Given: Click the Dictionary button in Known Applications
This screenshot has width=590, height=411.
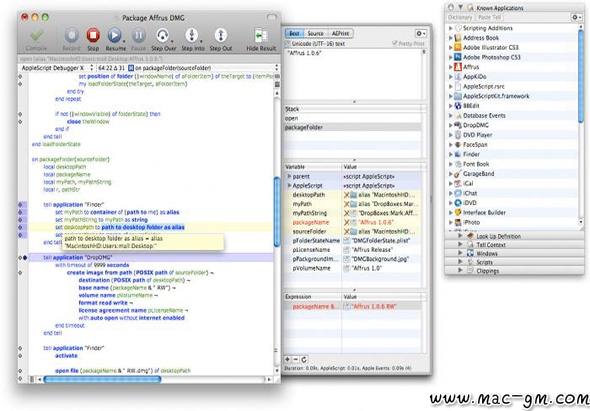Looking at the screenshot, I should tap(460, 17).
